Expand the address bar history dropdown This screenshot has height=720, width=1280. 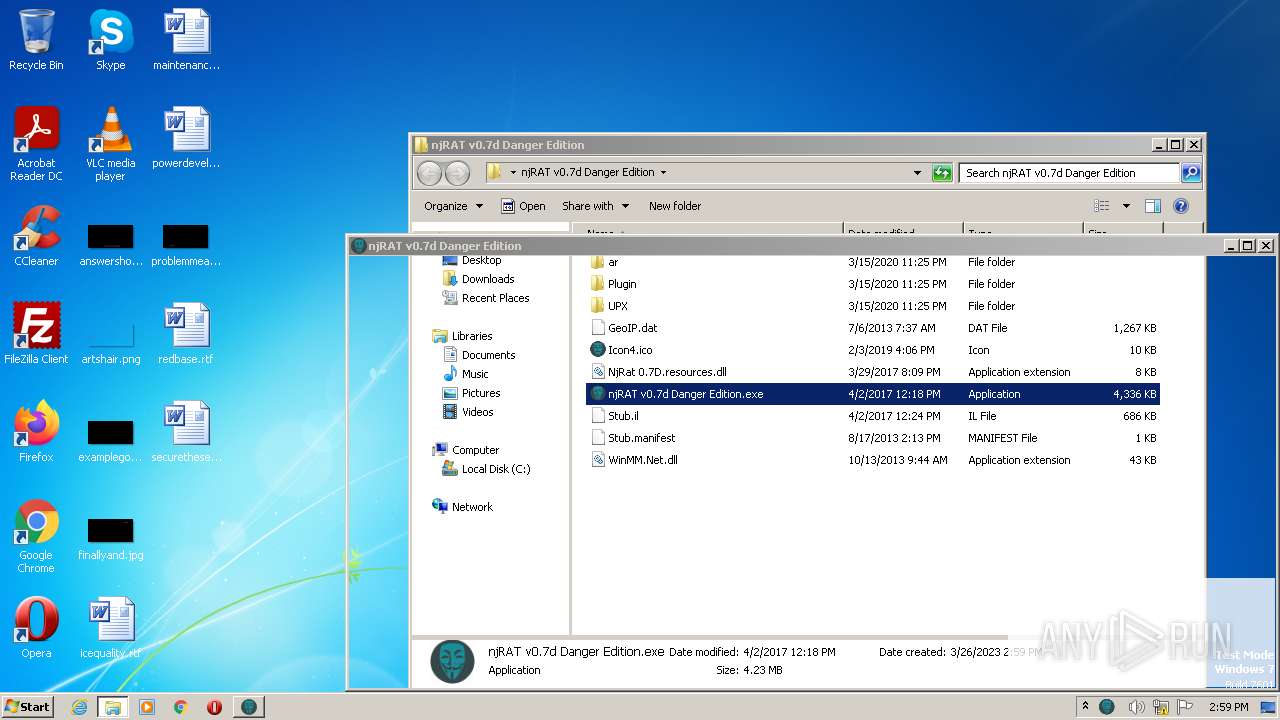tap(917, 173)
